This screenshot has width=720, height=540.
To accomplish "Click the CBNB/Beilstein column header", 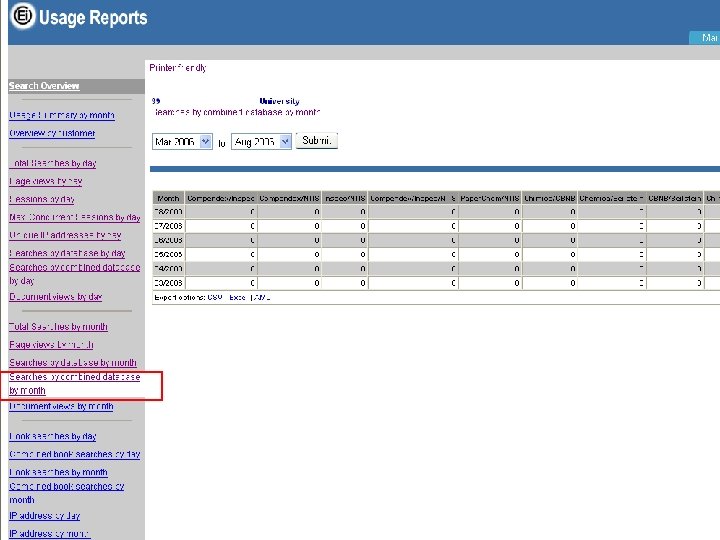I will pyautogui.click(x=675, y=198).
